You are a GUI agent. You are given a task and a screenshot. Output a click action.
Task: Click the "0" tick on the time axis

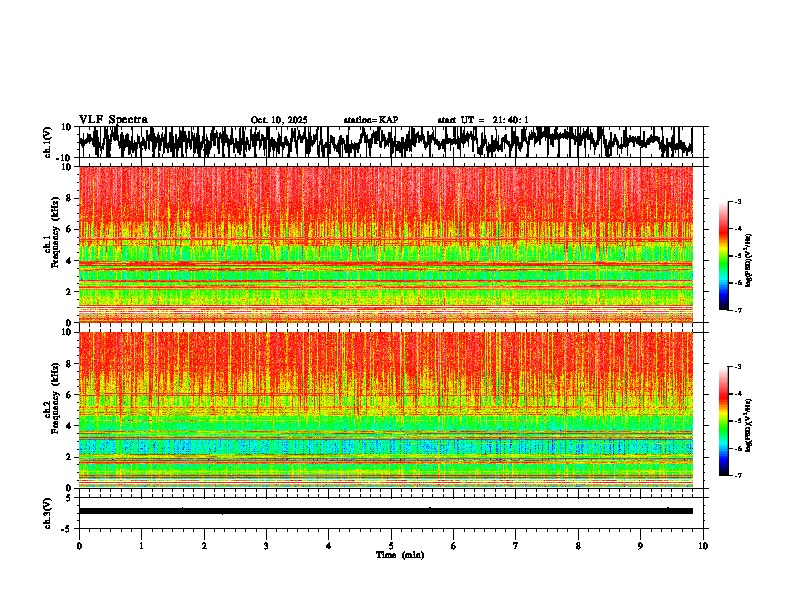[79, 546]
